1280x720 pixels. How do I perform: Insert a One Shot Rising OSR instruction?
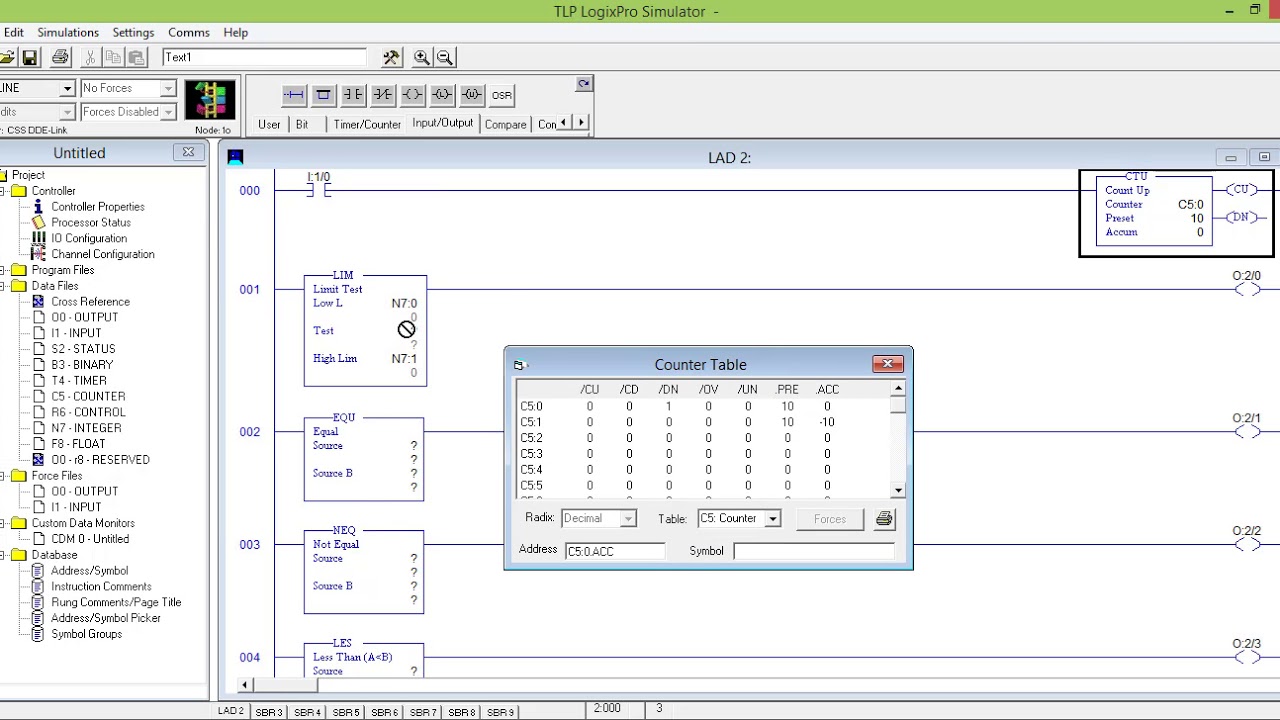501,95
